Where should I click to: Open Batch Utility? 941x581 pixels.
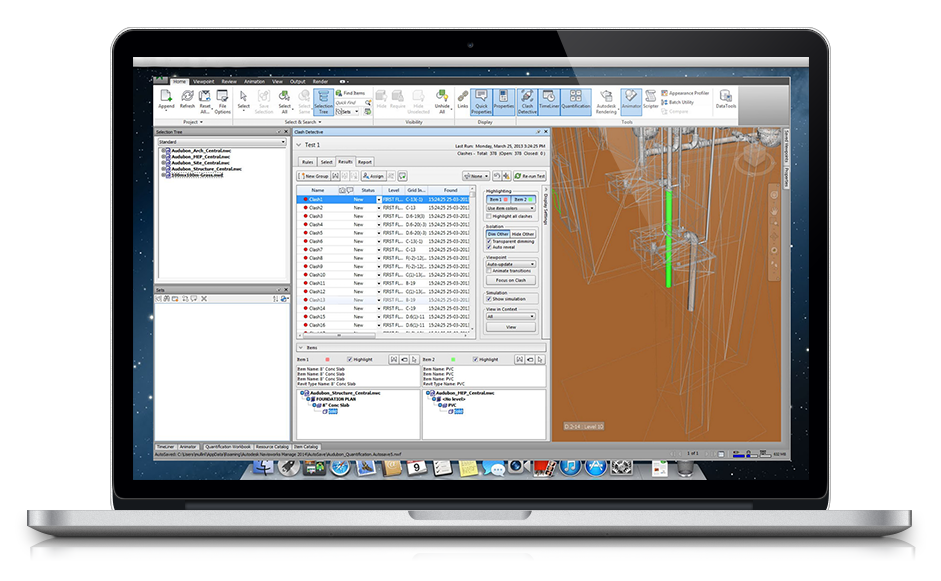678,102
